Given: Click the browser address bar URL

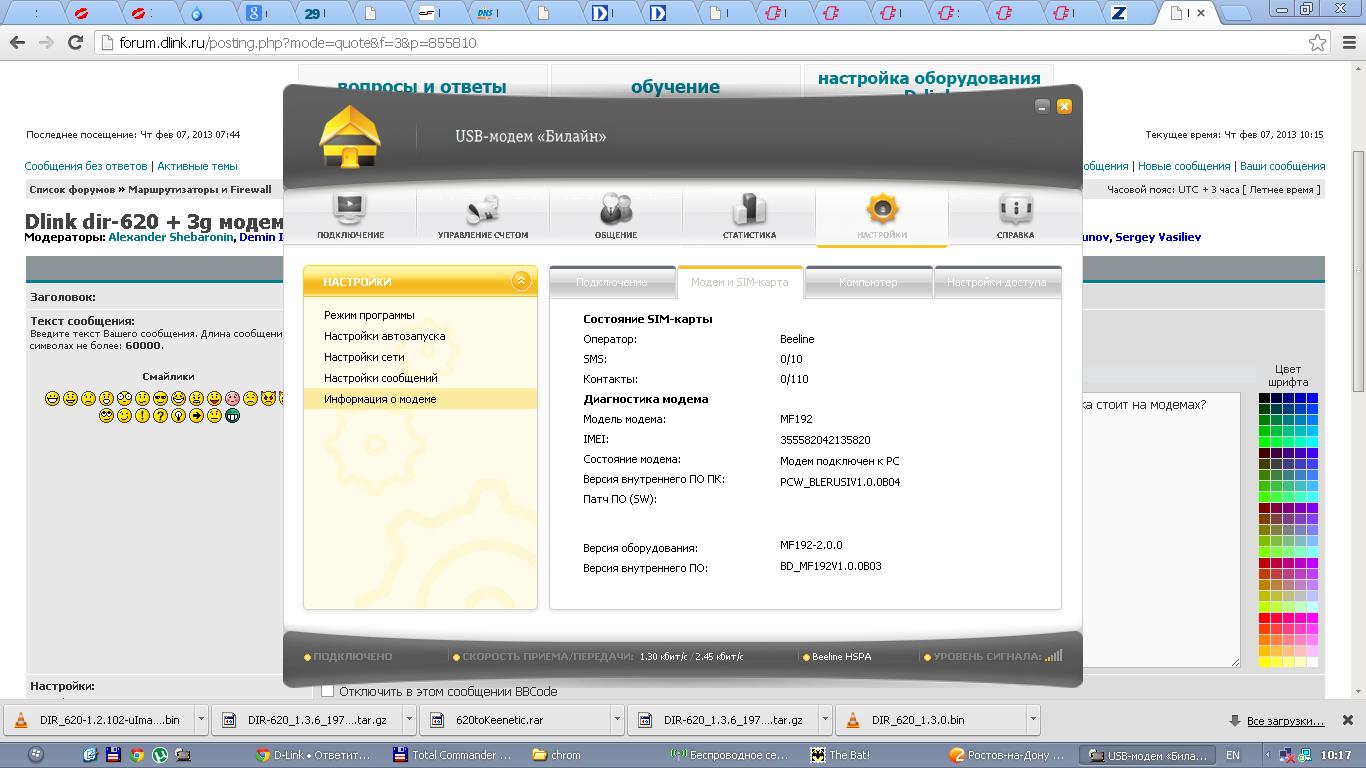Looking at the screenshot, I should tap(298, 43).
